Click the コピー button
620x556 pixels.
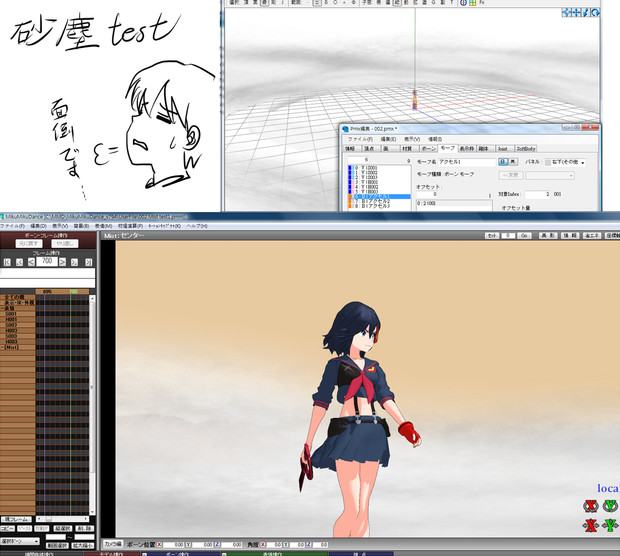(8, 529)
